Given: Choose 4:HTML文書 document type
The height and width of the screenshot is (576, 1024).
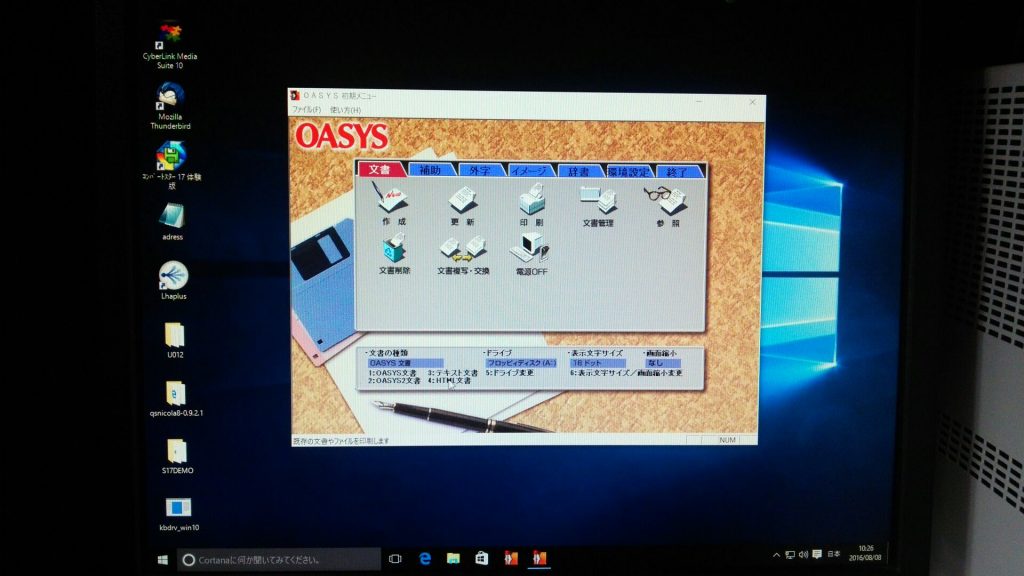Looking at the screenshot, I should [x=449, y=381].
